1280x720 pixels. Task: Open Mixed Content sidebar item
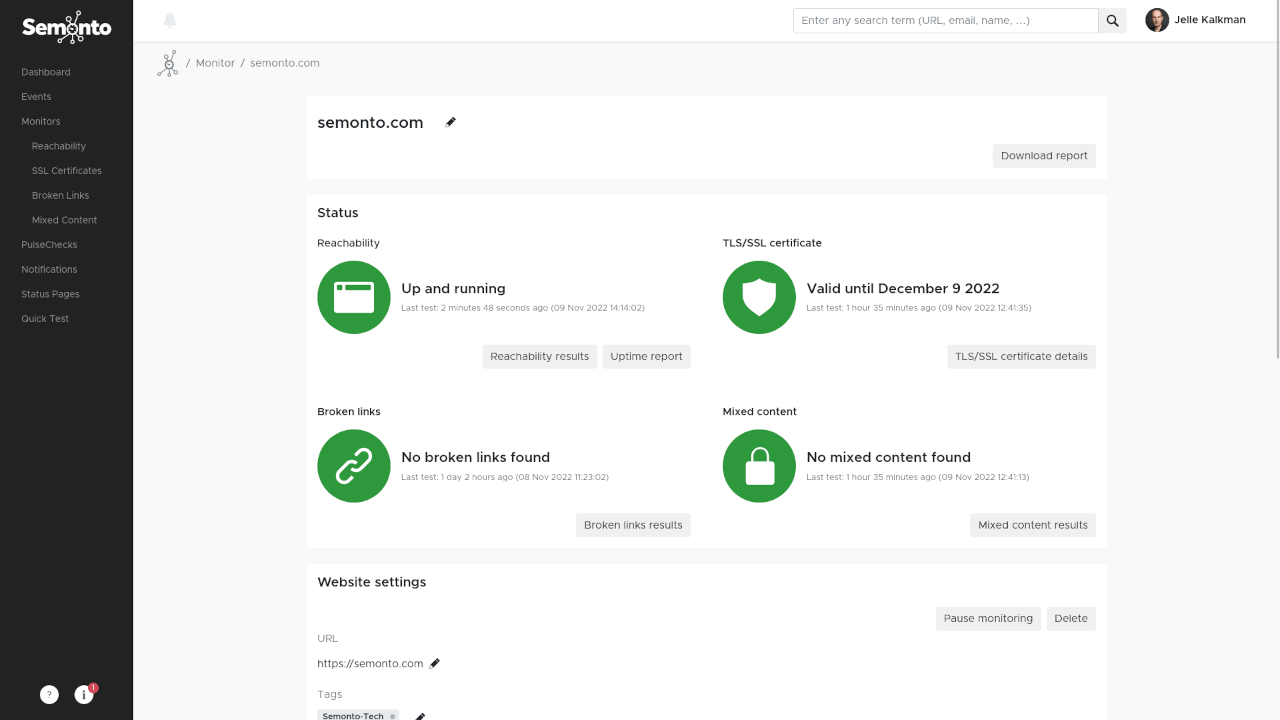tap(65, 220)
